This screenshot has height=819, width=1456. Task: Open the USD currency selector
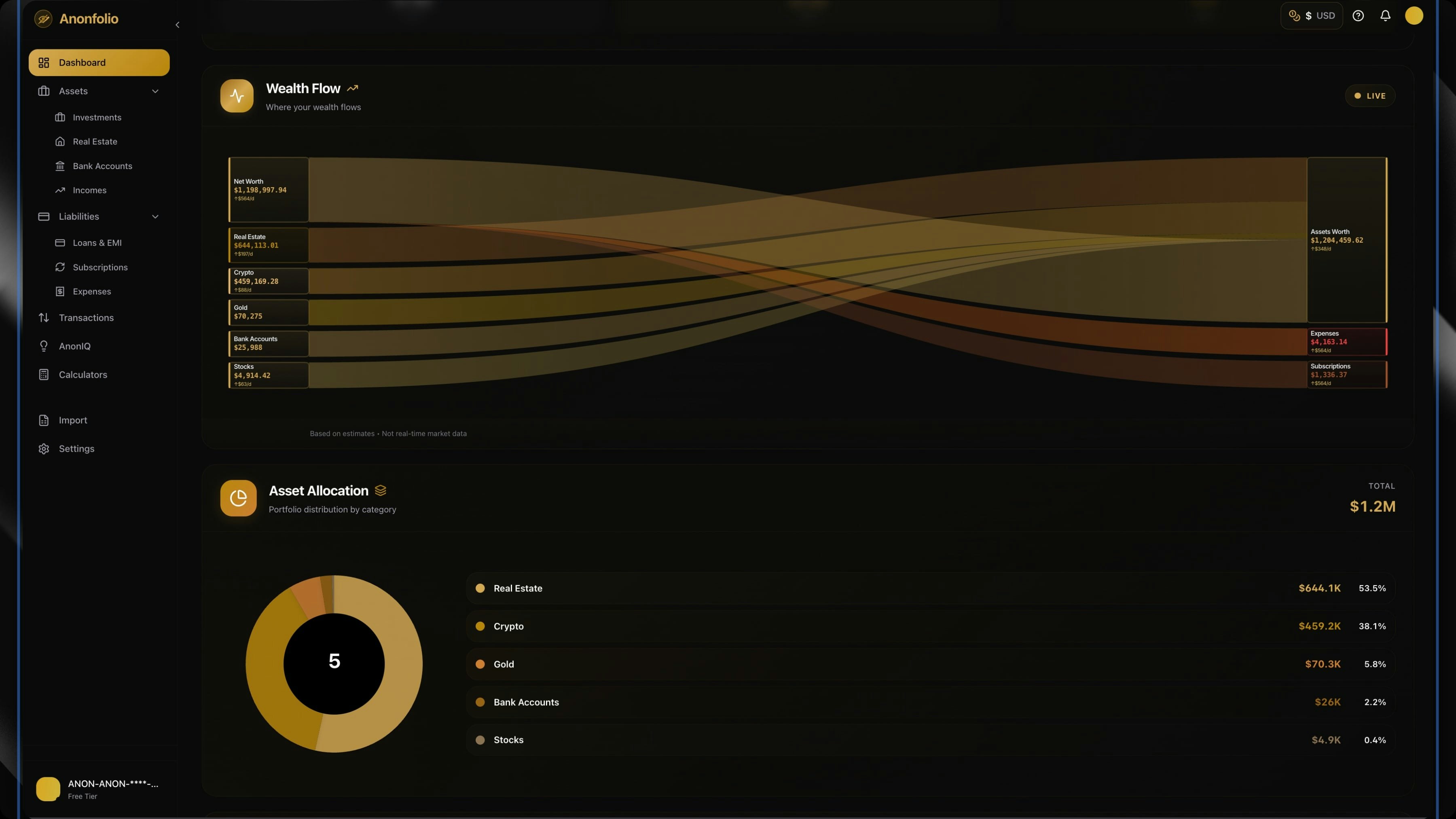(x=1311, y=16)
